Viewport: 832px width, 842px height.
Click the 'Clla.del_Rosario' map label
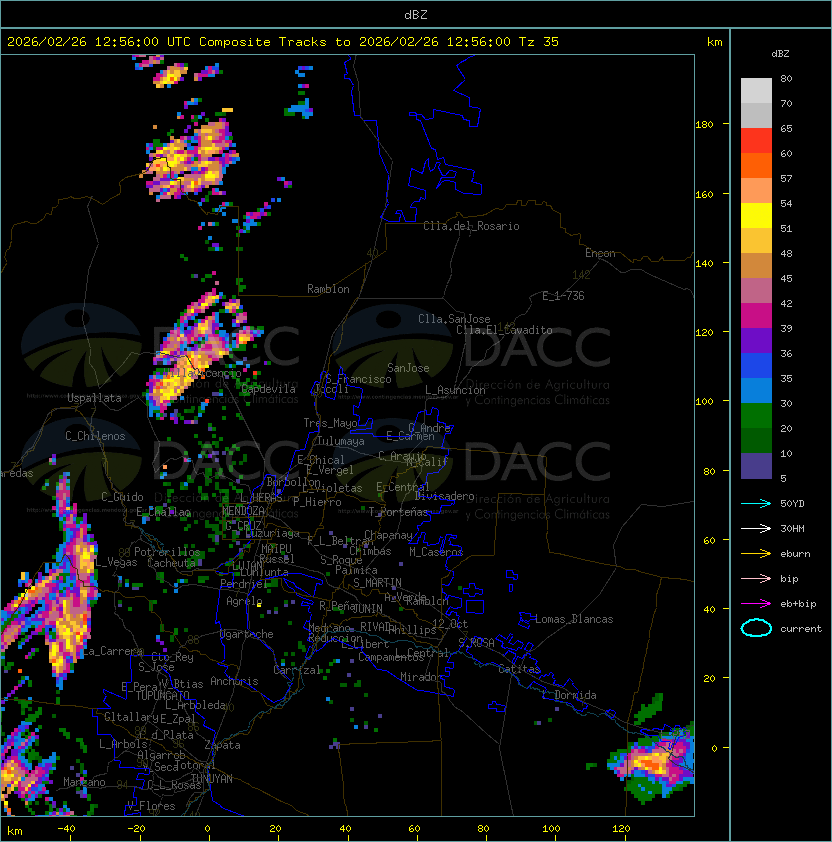471,226
